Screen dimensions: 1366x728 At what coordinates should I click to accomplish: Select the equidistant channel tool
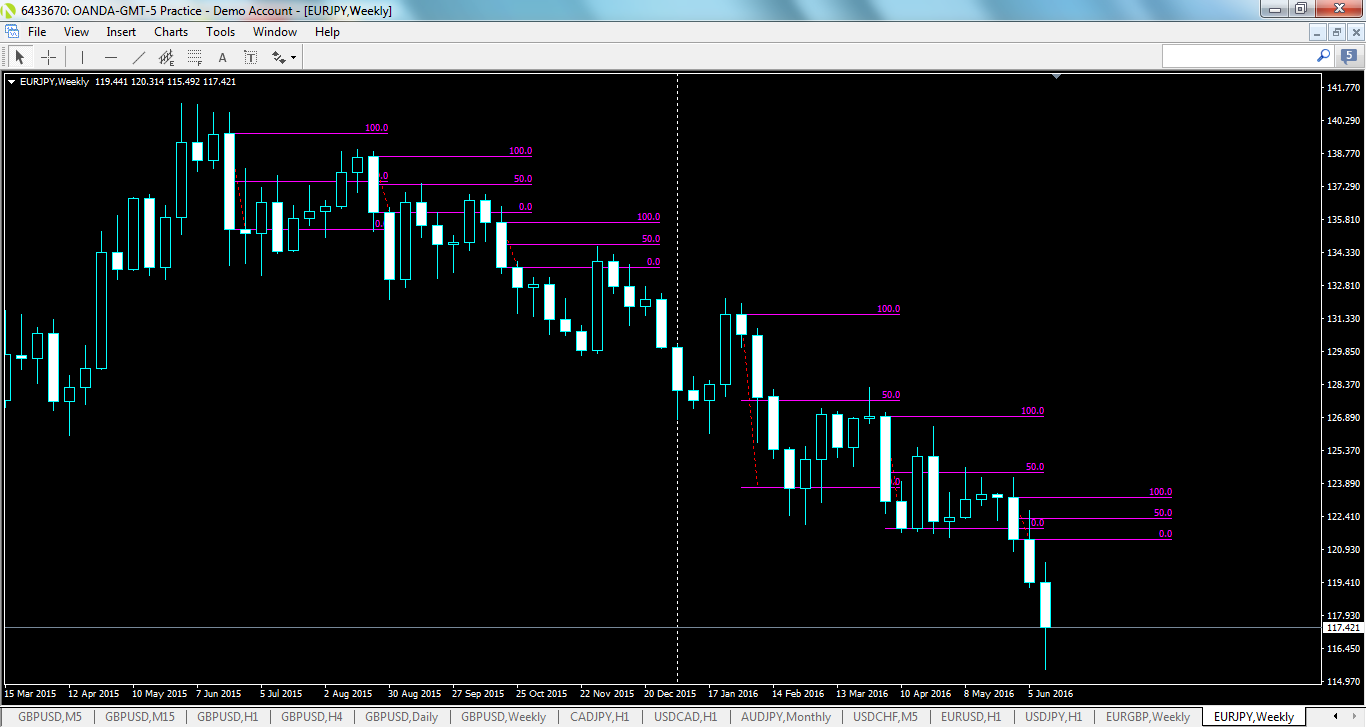point(166,57)
